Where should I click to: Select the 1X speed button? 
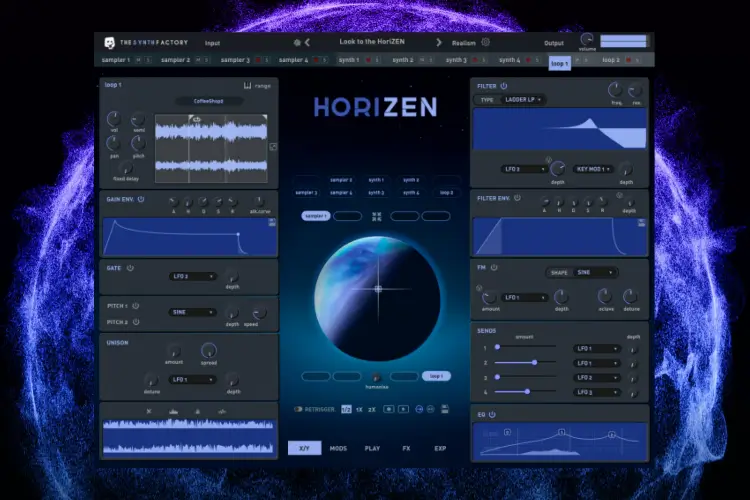click(x=359, y=410)
